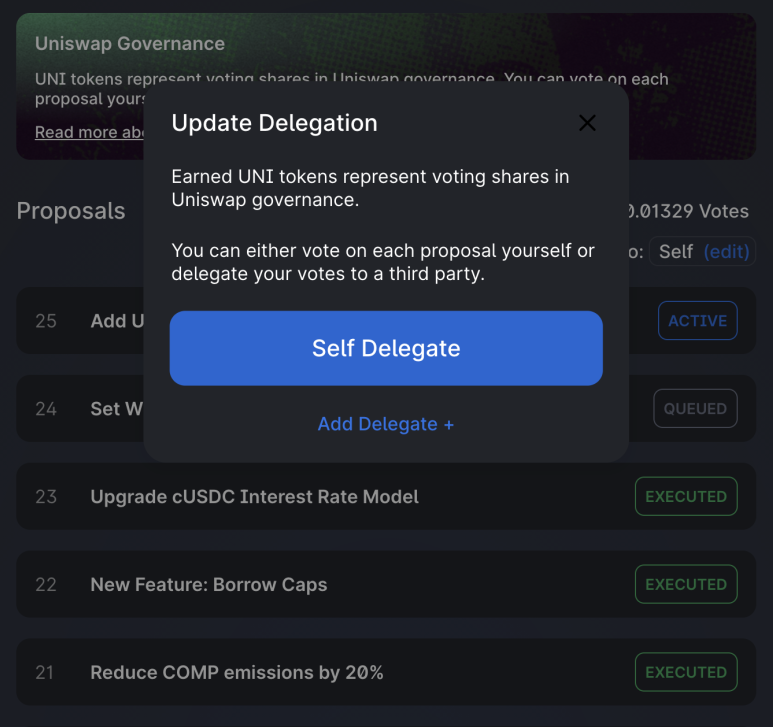Click EXECUTED badge on proposal 21
The height and width of the screenshot is (727, 773).
[685, 673]
